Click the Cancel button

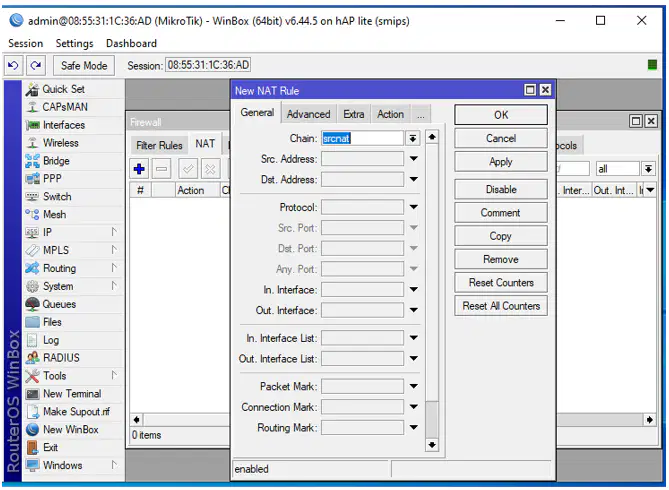pyautogui.click(x=501, y=139)
